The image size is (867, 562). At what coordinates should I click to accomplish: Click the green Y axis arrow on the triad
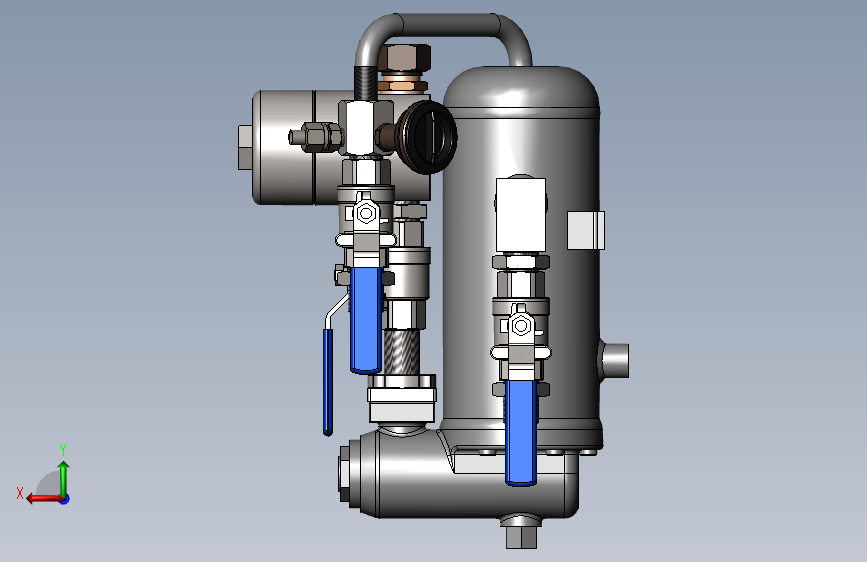pos(64,479)
